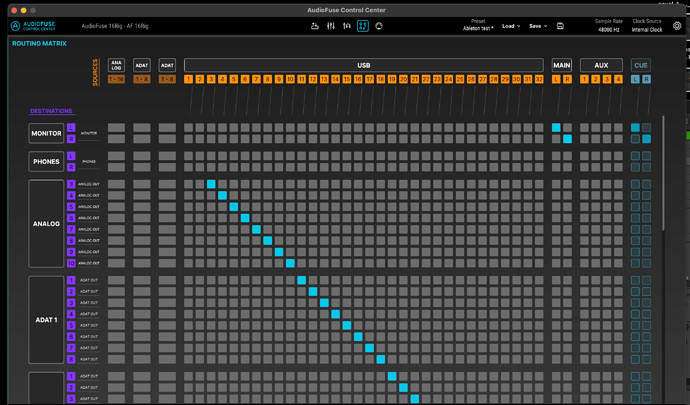
Task: Click Phones destination R purple box
Action: point(71,167)
